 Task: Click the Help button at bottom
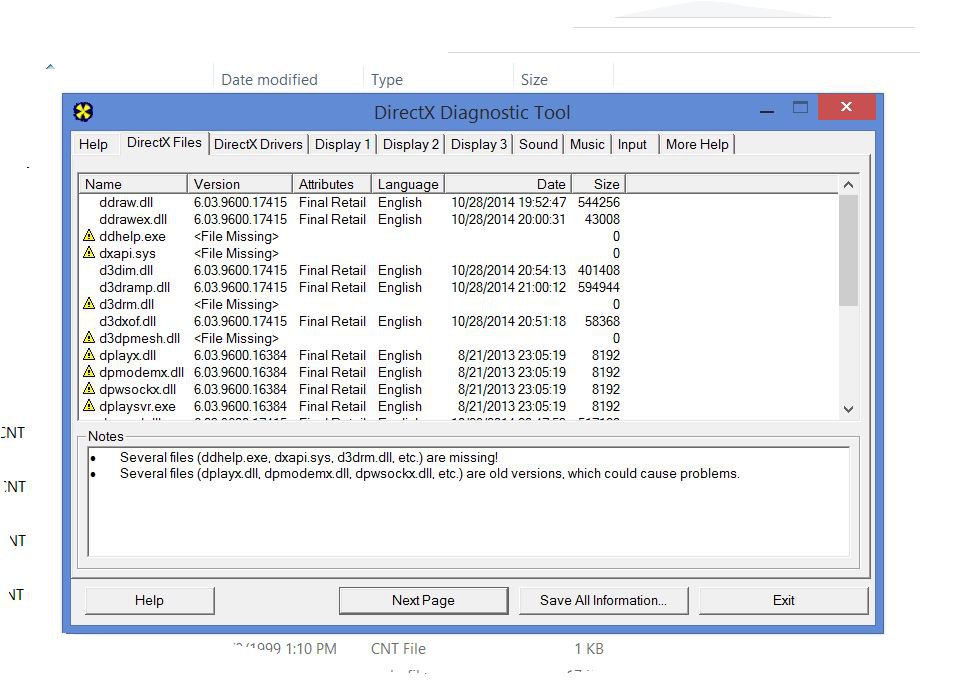(149, 601)
